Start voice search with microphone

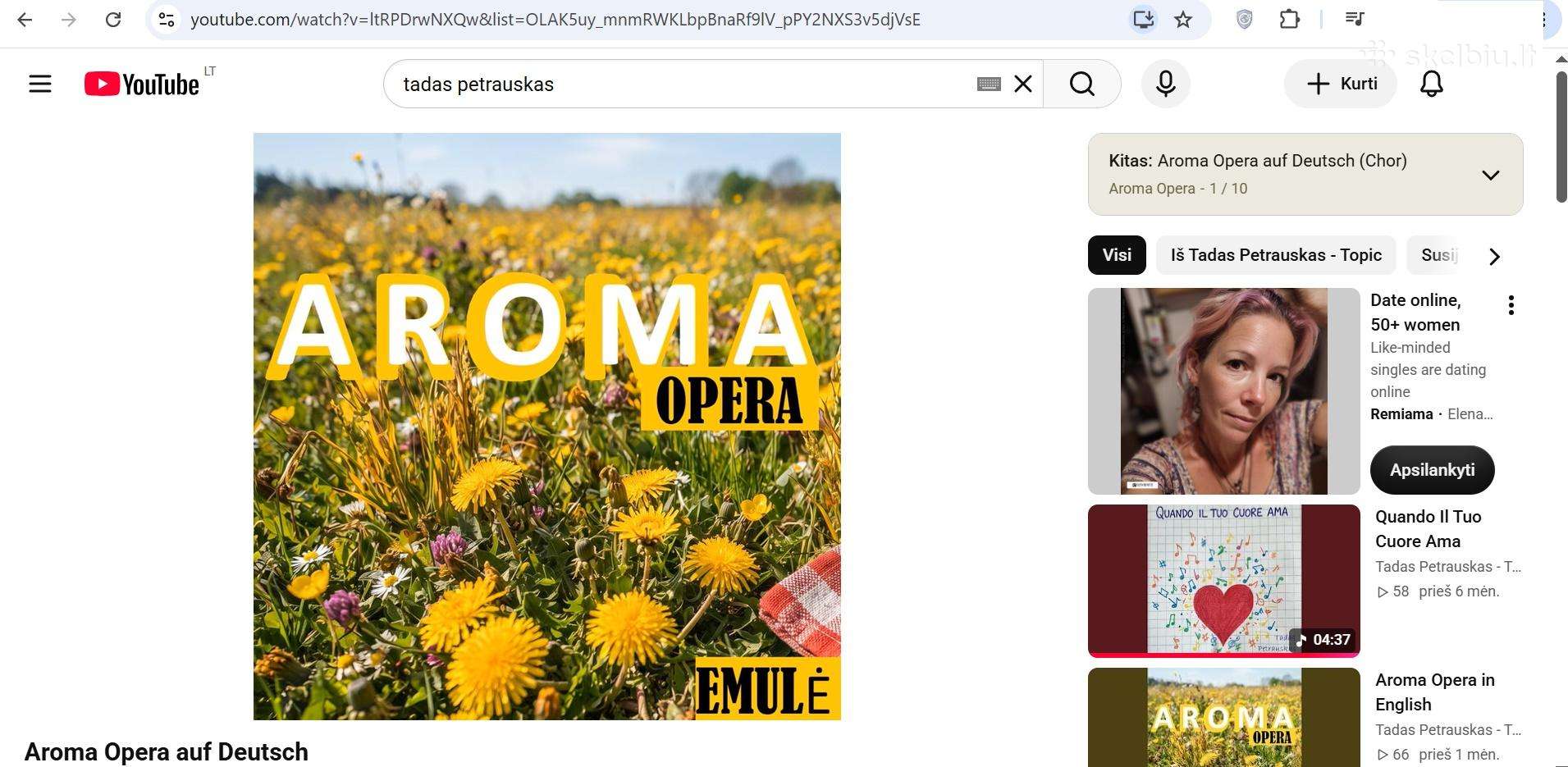point(1166,84)
